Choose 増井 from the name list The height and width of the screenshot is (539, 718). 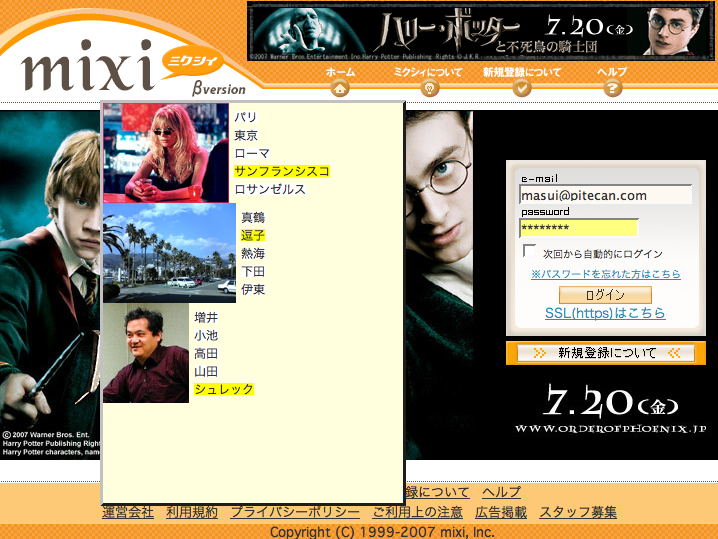pyautogui.click(x=206, y=317)
